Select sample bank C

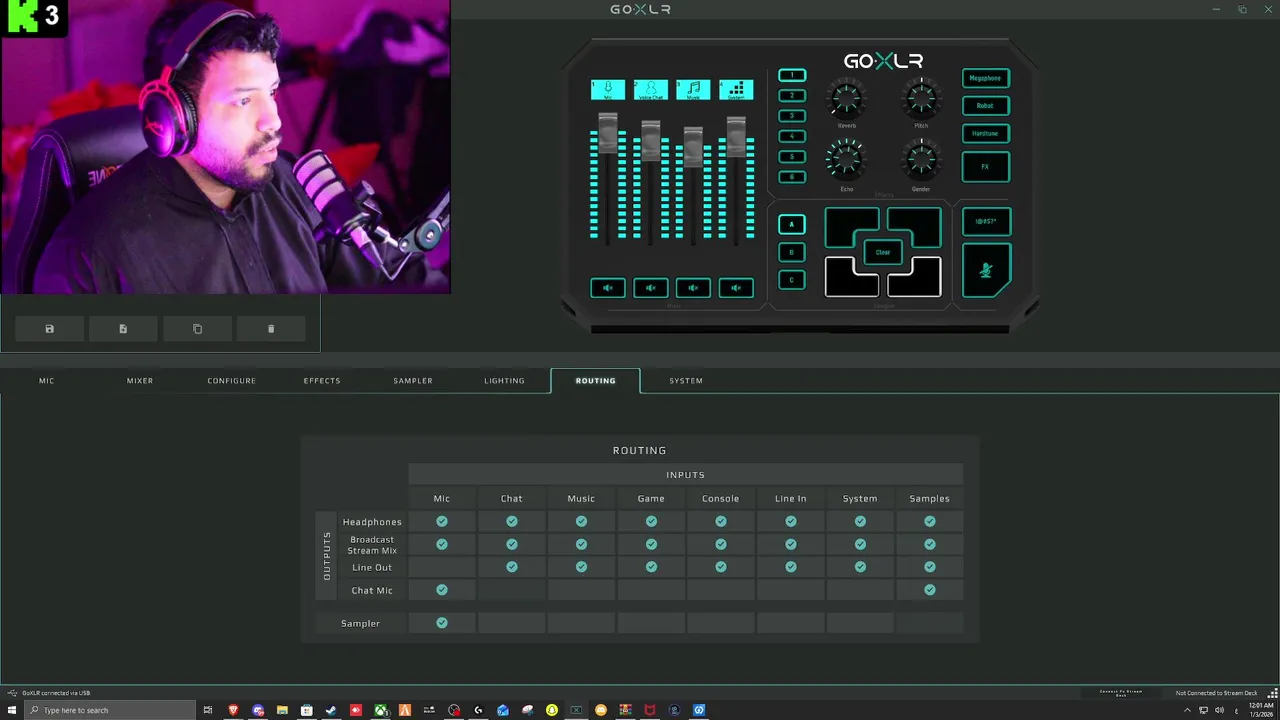pyautogui.click(x=791, y=280)
